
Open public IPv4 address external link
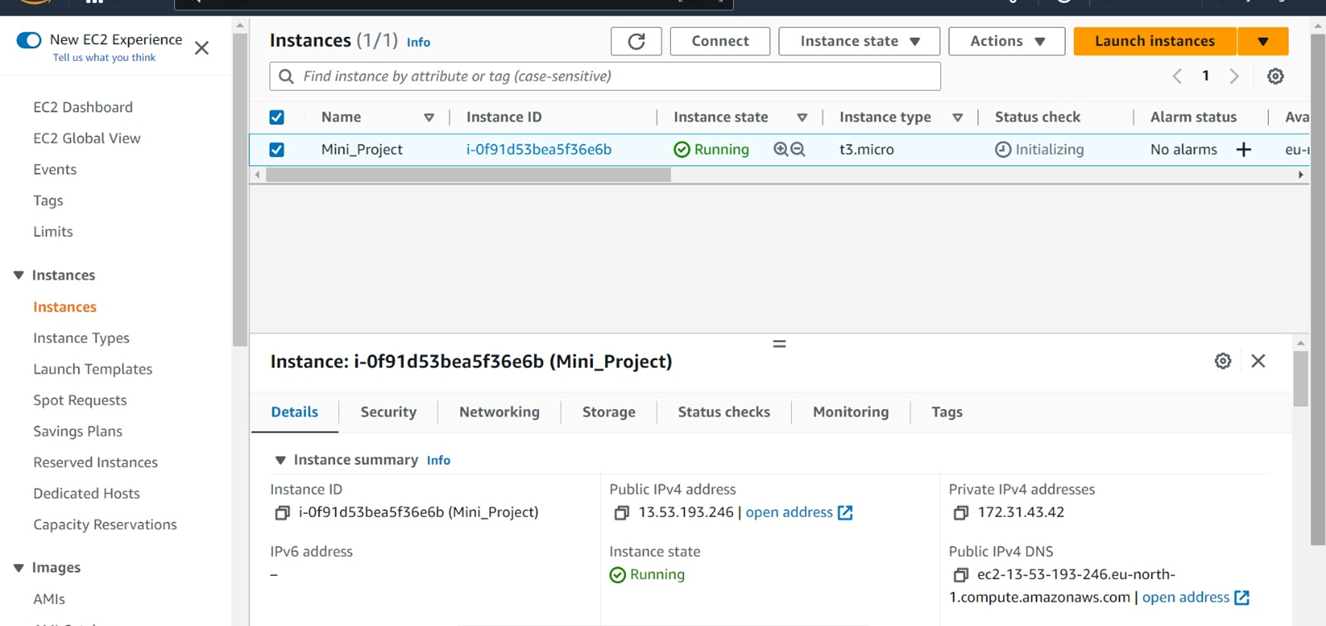(x=799, y=512)
